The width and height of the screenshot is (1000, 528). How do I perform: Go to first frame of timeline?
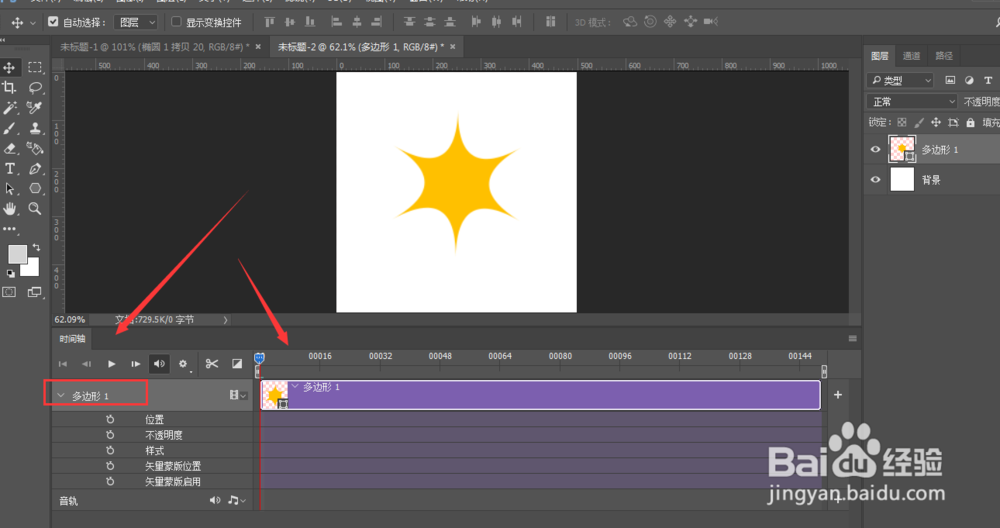click(62, 364)
